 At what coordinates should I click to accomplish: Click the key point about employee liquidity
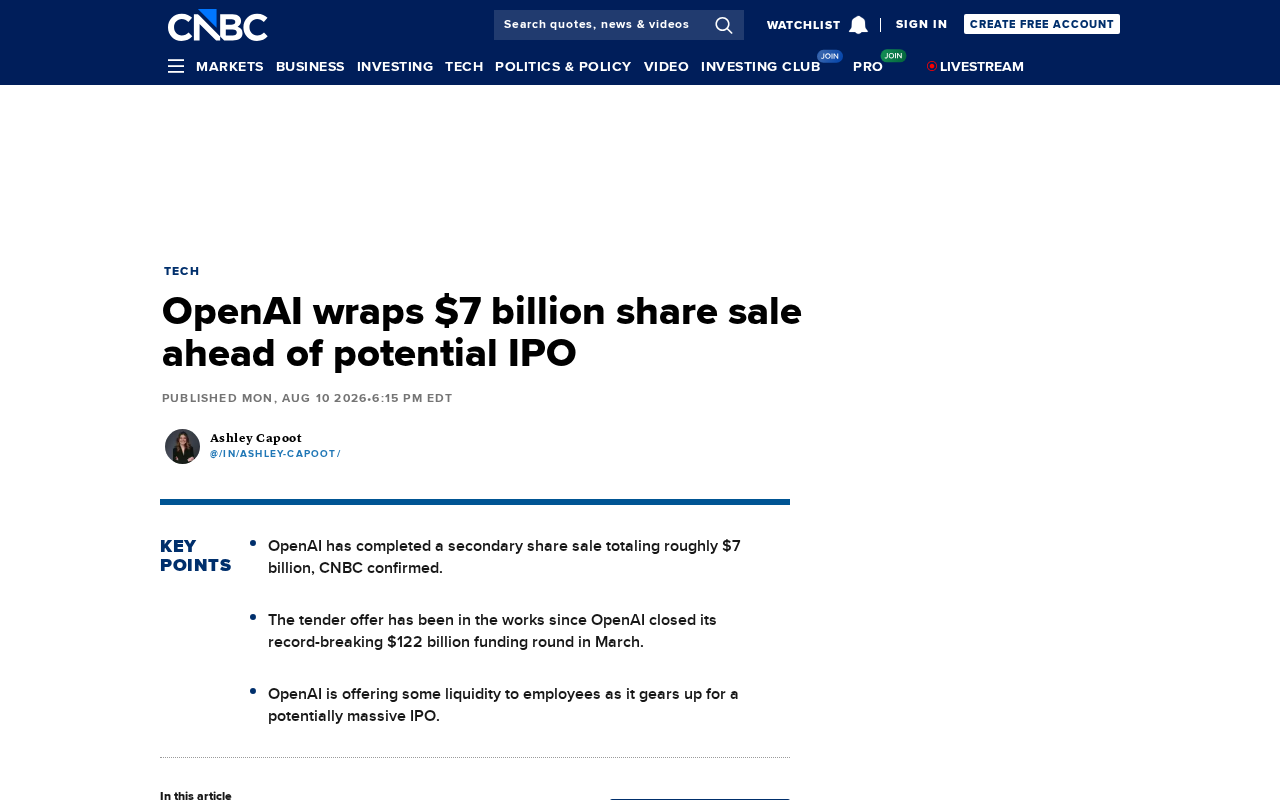[x=503, y=705]
